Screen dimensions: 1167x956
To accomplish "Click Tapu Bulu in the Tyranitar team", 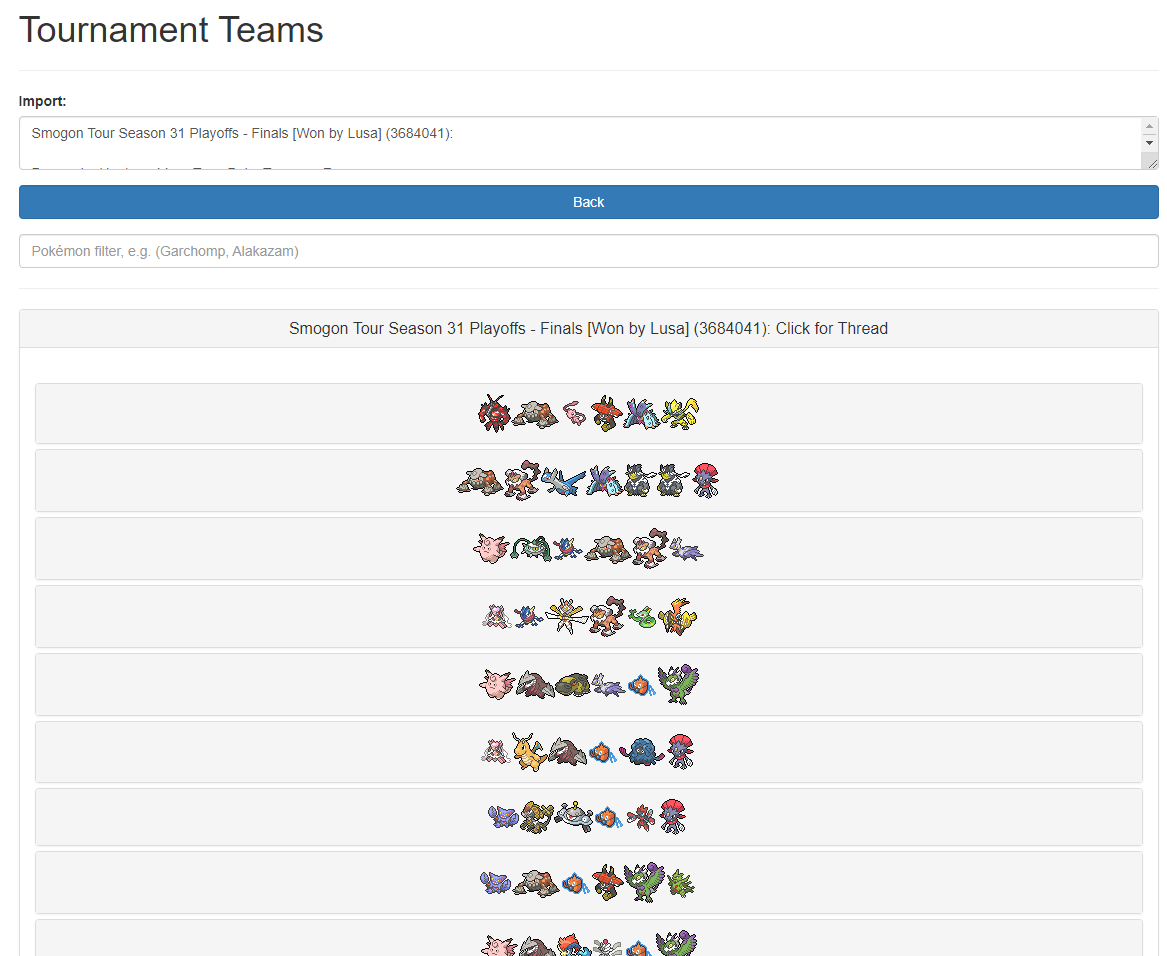I will pyautogui.click(x=607, y=882).
